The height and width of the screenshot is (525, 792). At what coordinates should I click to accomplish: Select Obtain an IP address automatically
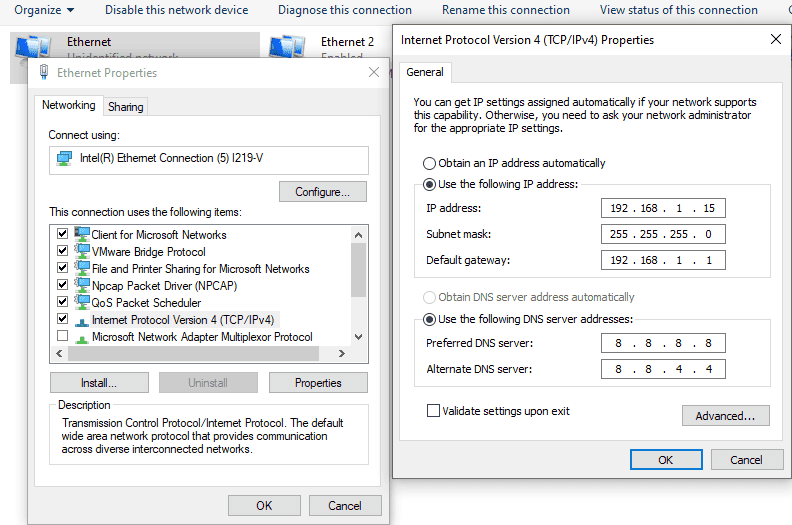pos(430,163)
